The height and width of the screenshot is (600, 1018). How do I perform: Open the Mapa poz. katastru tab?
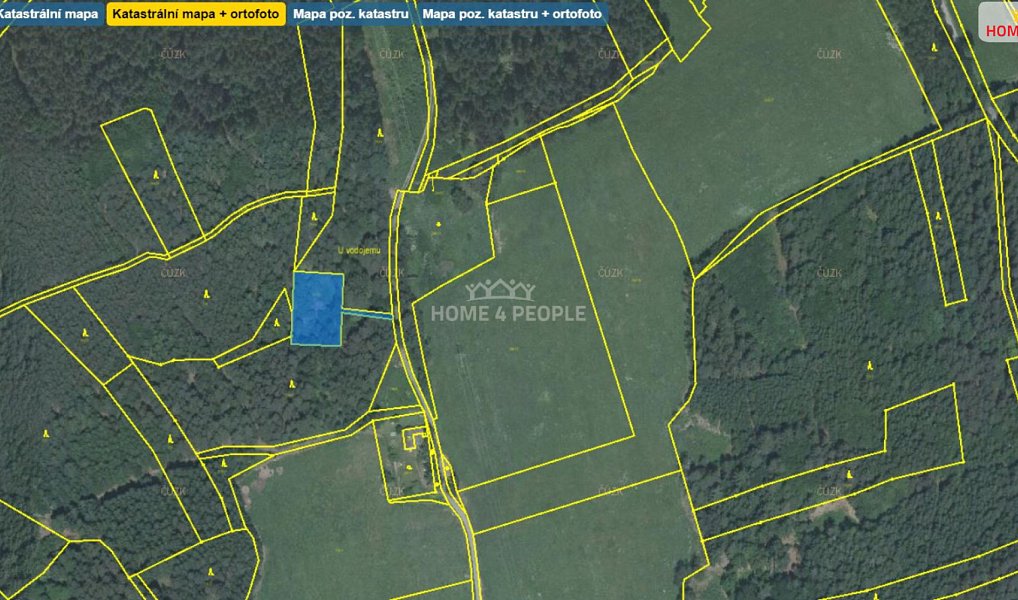351,13
